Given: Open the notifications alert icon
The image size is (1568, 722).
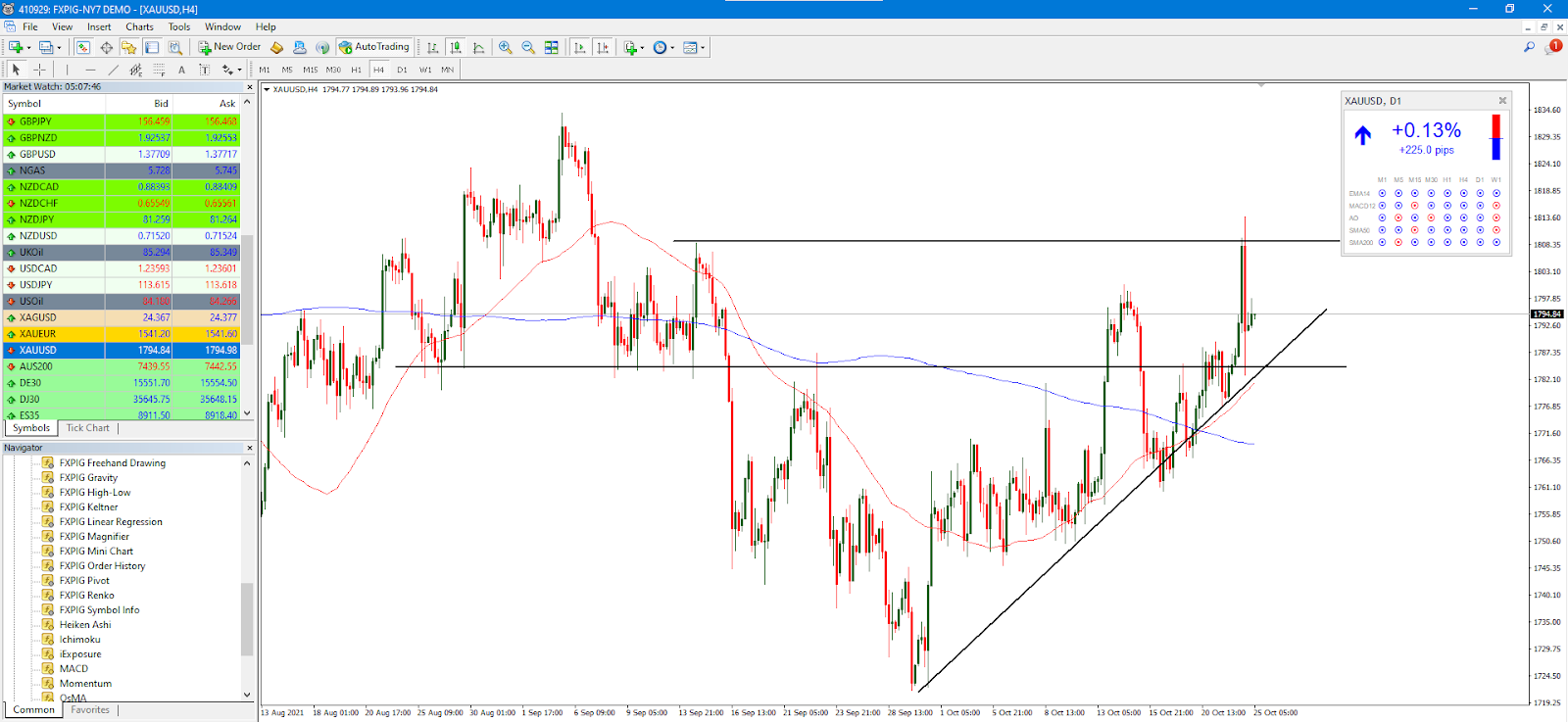Looking at the screenshot, I should 1553,47.
